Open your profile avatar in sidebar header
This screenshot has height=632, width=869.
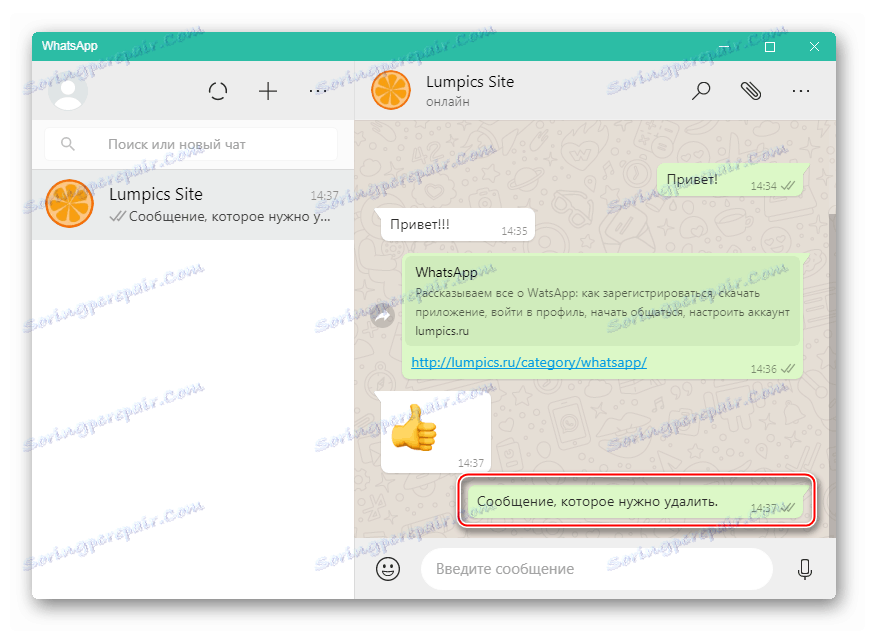68,91
